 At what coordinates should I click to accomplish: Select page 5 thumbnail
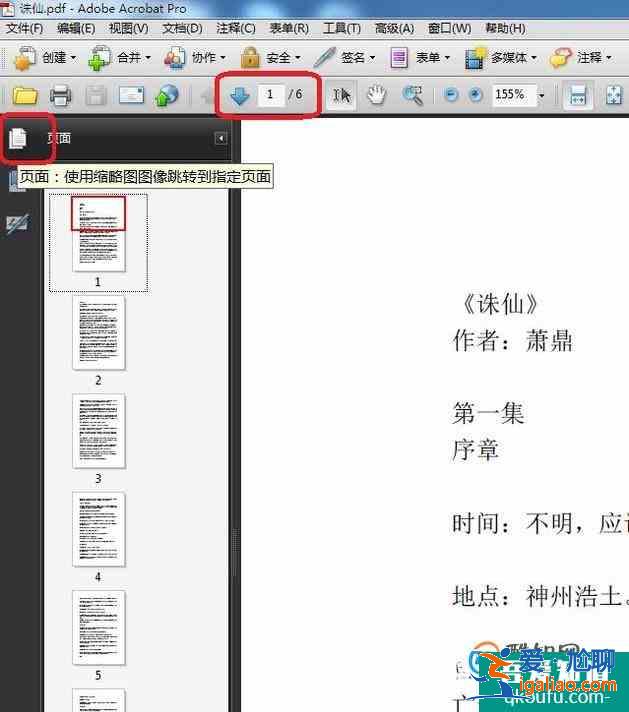tap(99, 628)
